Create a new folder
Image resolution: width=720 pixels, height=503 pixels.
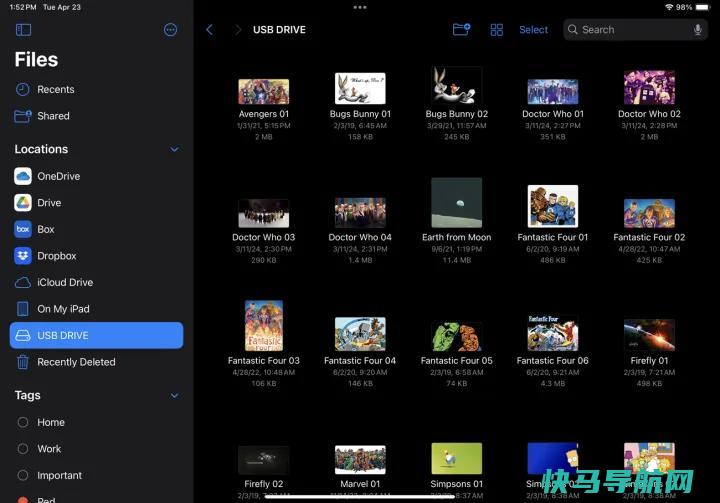[x=461, y=29]
